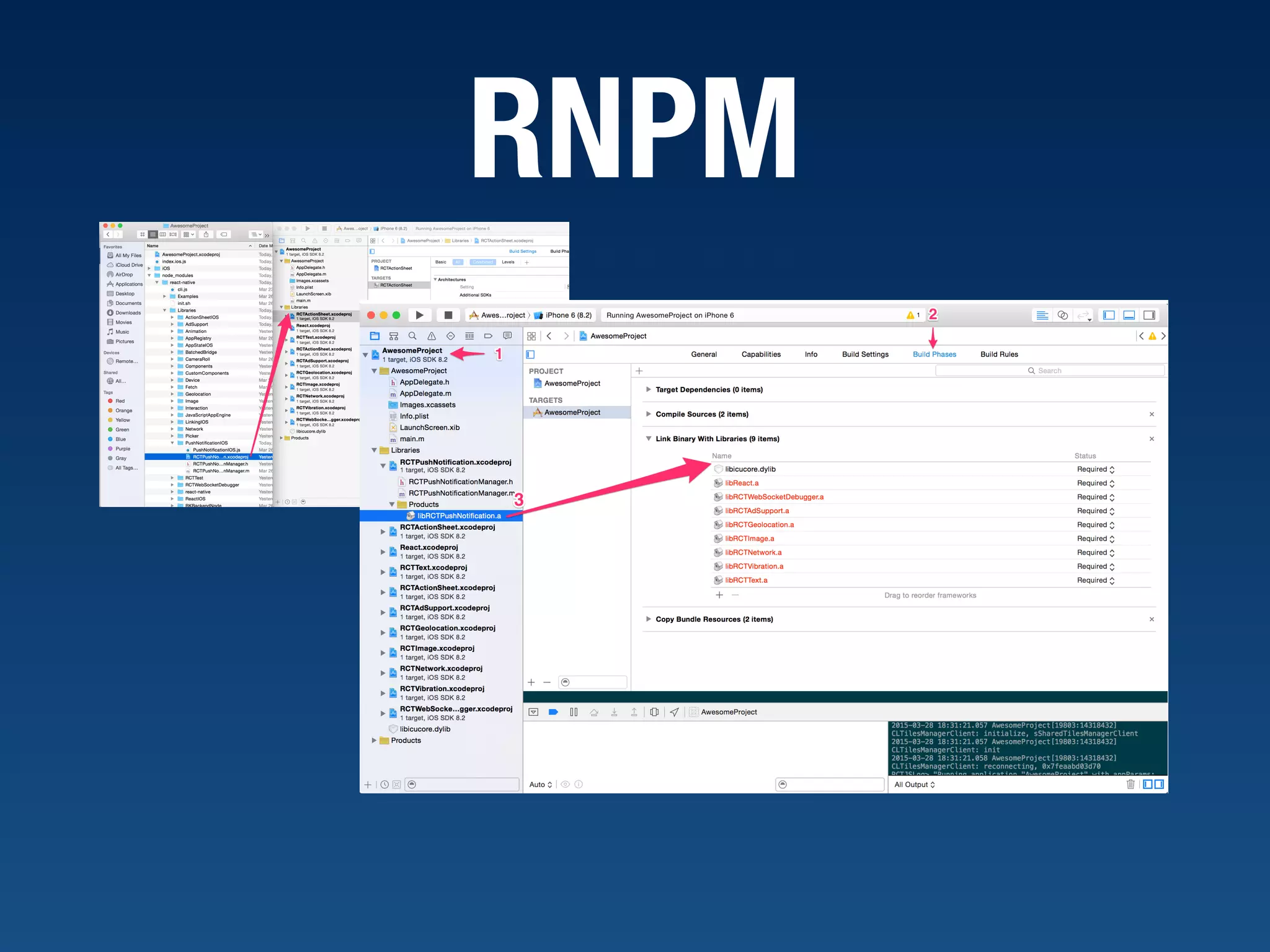The image size is (1270, 952).
Task: Switch to the Capabilities tab
Action: pyautogui.click(x=761, y=355)
